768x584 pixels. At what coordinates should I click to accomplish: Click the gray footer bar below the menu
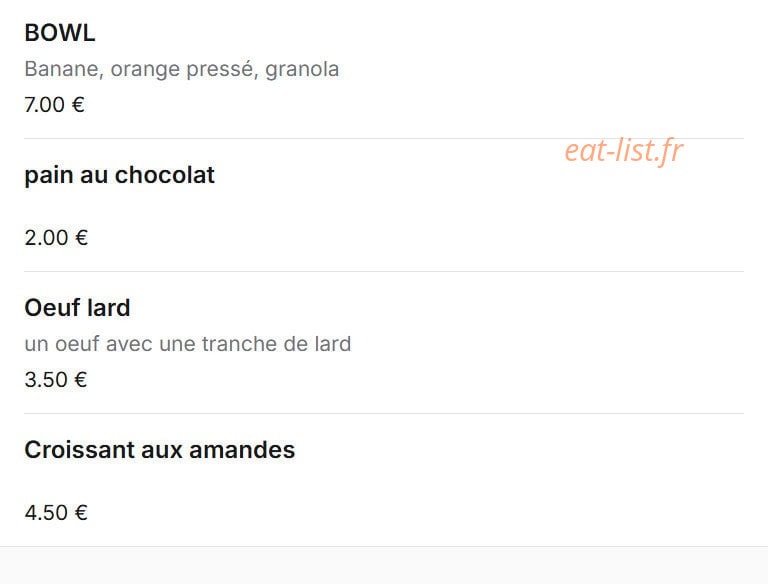point(384,565)
